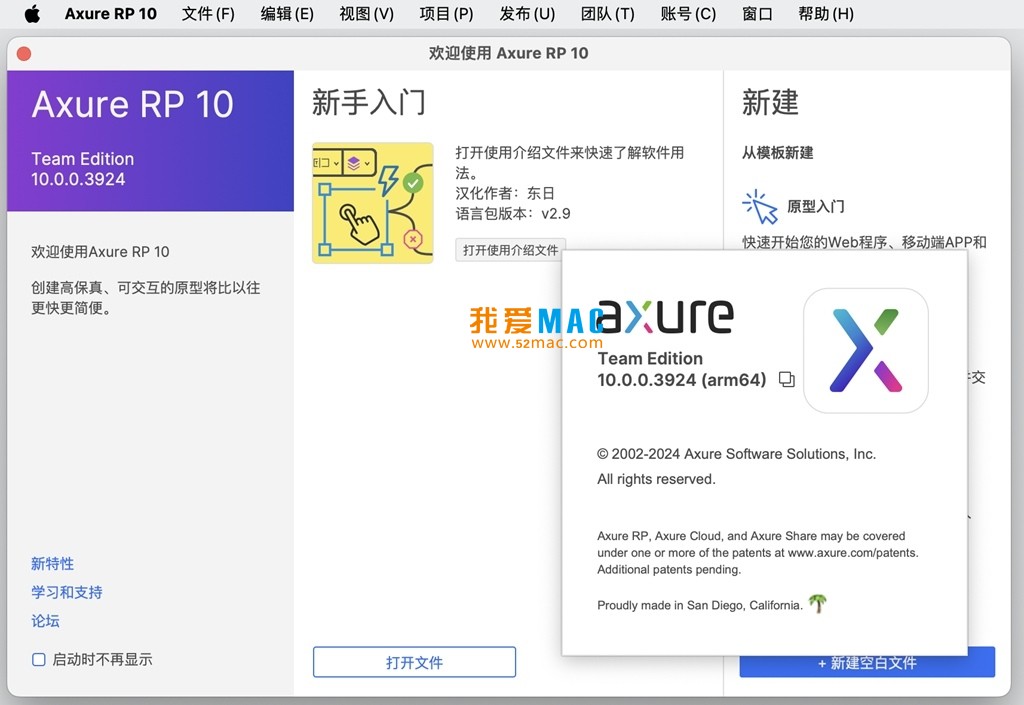The height and width of the screenshot is (705, 1024).
Task: Open the yellow intro file thumbnail
Action: pos(373,203)
